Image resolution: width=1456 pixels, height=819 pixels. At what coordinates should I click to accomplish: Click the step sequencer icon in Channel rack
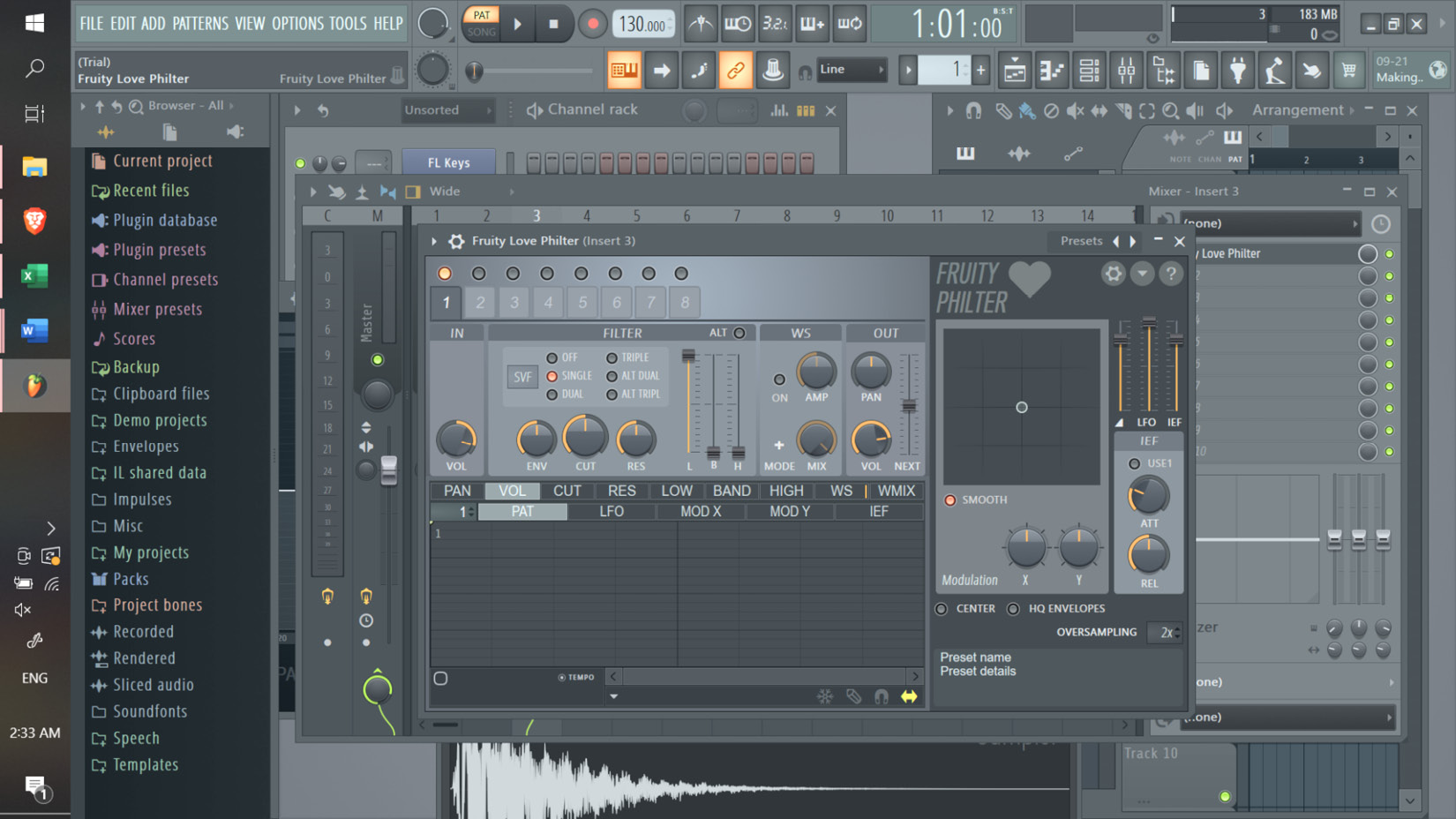coord(806,110)
